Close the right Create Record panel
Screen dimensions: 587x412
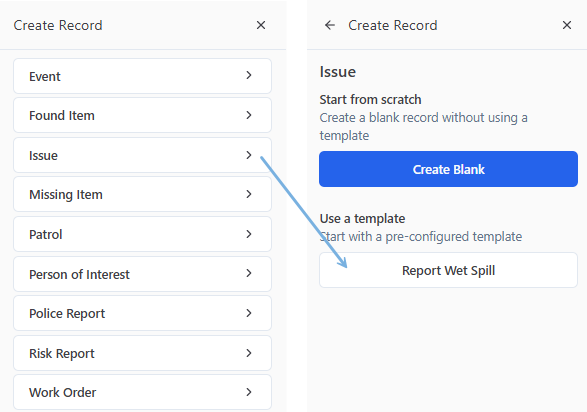(567, 25)
